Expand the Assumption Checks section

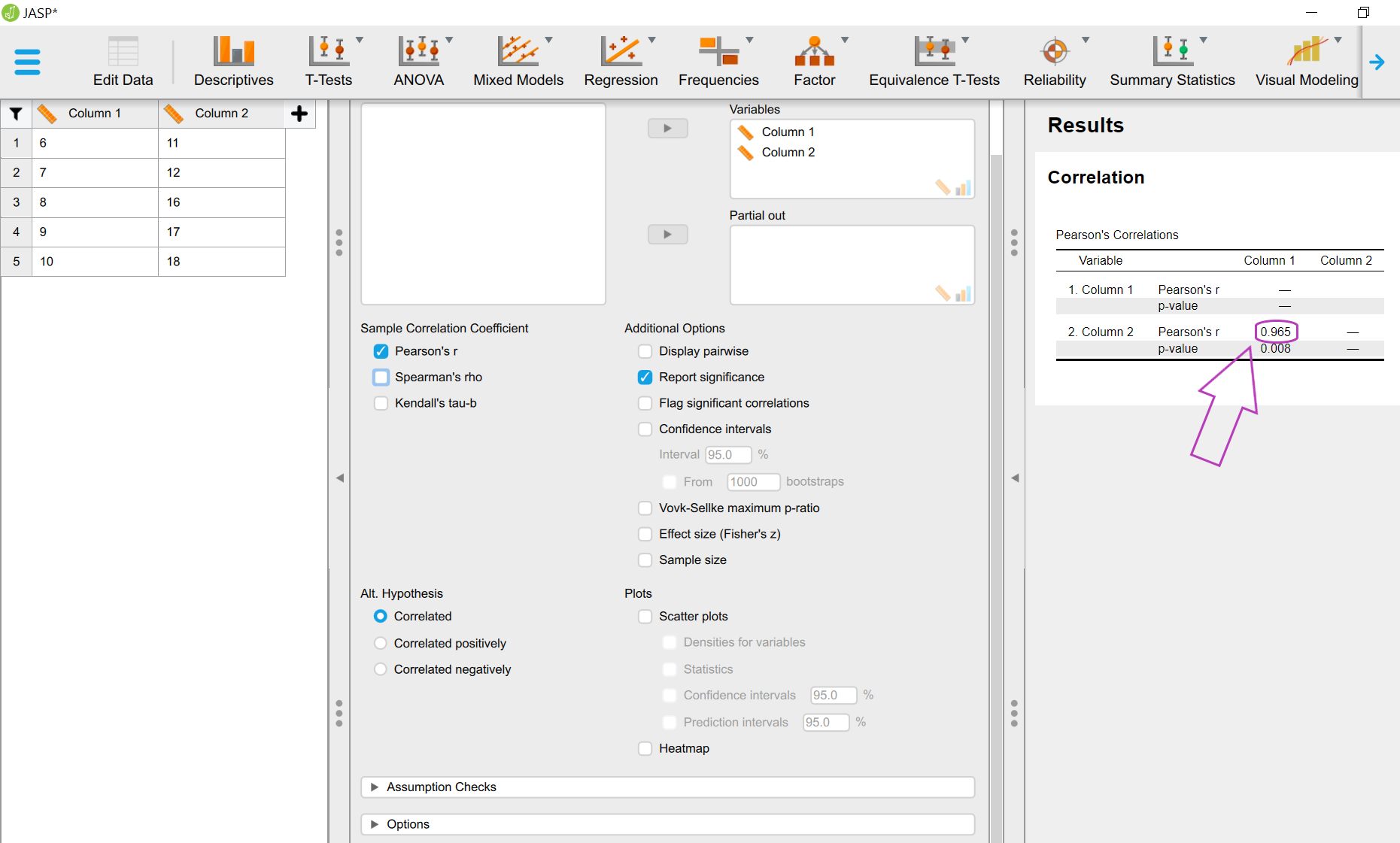tap(668, 787)
